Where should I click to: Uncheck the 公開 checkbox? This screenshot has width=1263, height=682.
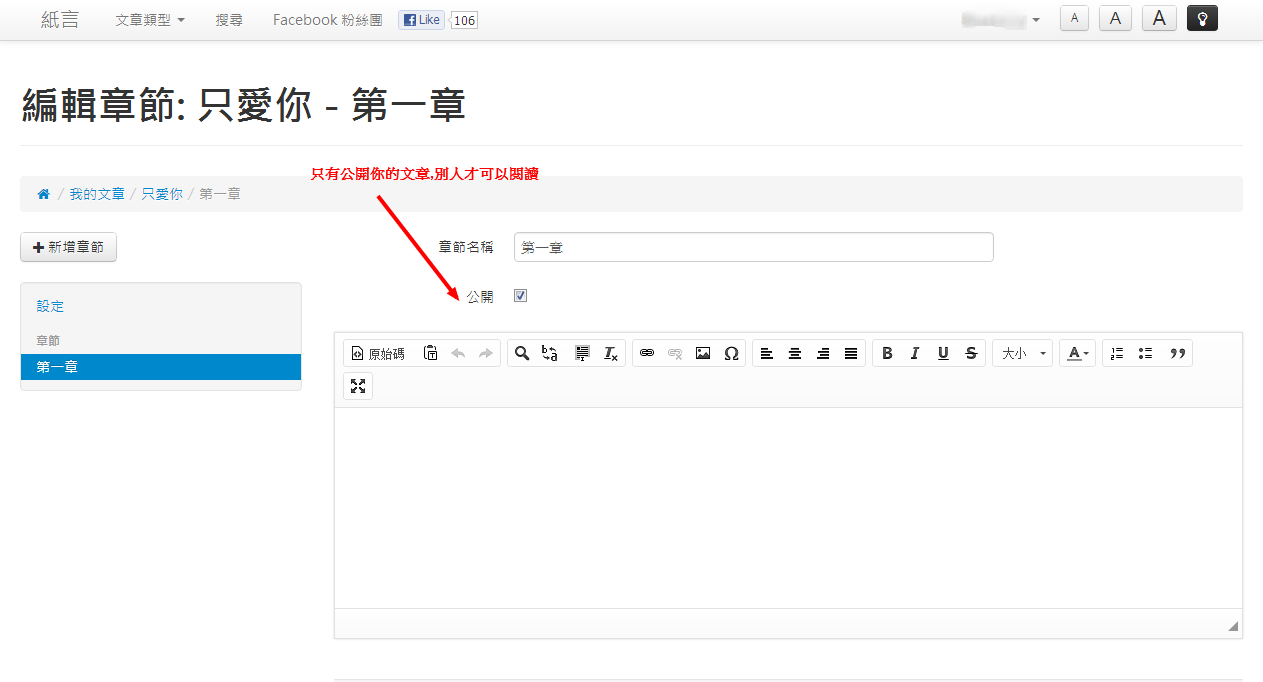pyautogui.click(x=520, y=296)
